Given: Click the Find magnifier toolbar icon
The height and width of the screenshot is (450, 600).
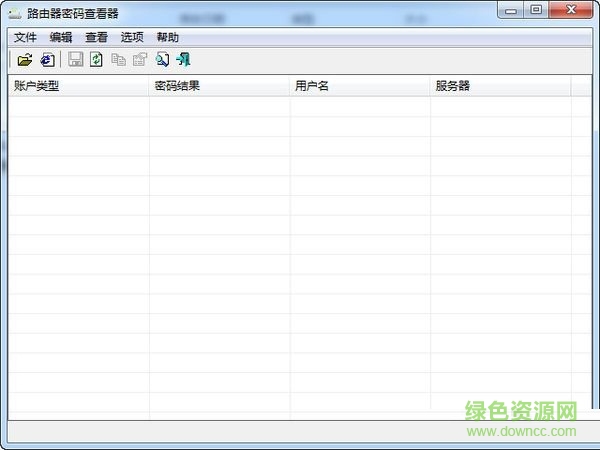Looking at the screenshot, I should pos(162,60).
